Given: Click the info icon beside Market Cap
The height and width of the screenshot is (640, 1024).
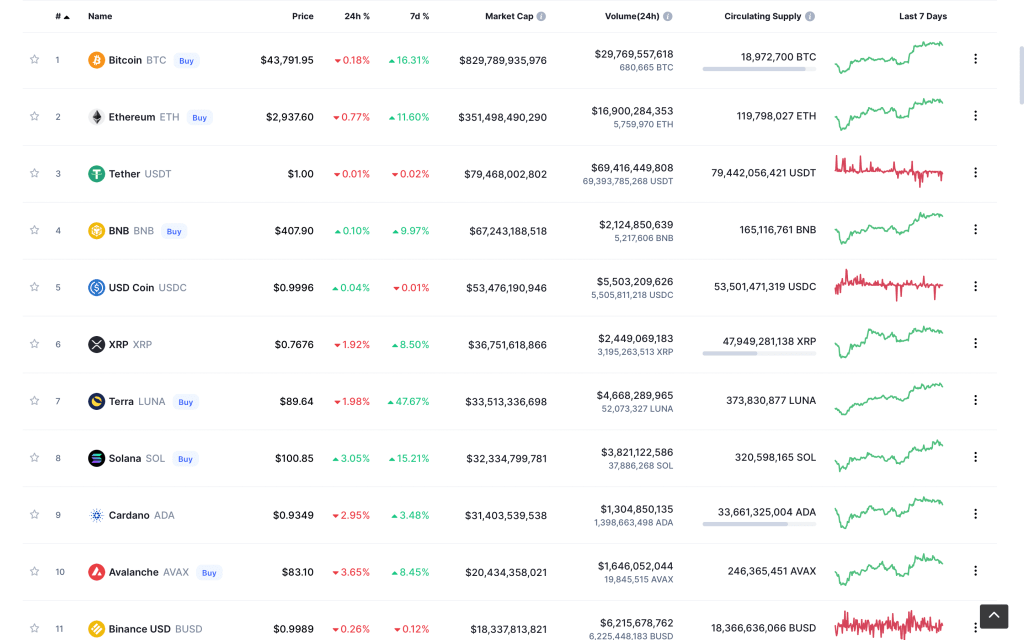Looking at the screenshot, I should pos(541,17).
